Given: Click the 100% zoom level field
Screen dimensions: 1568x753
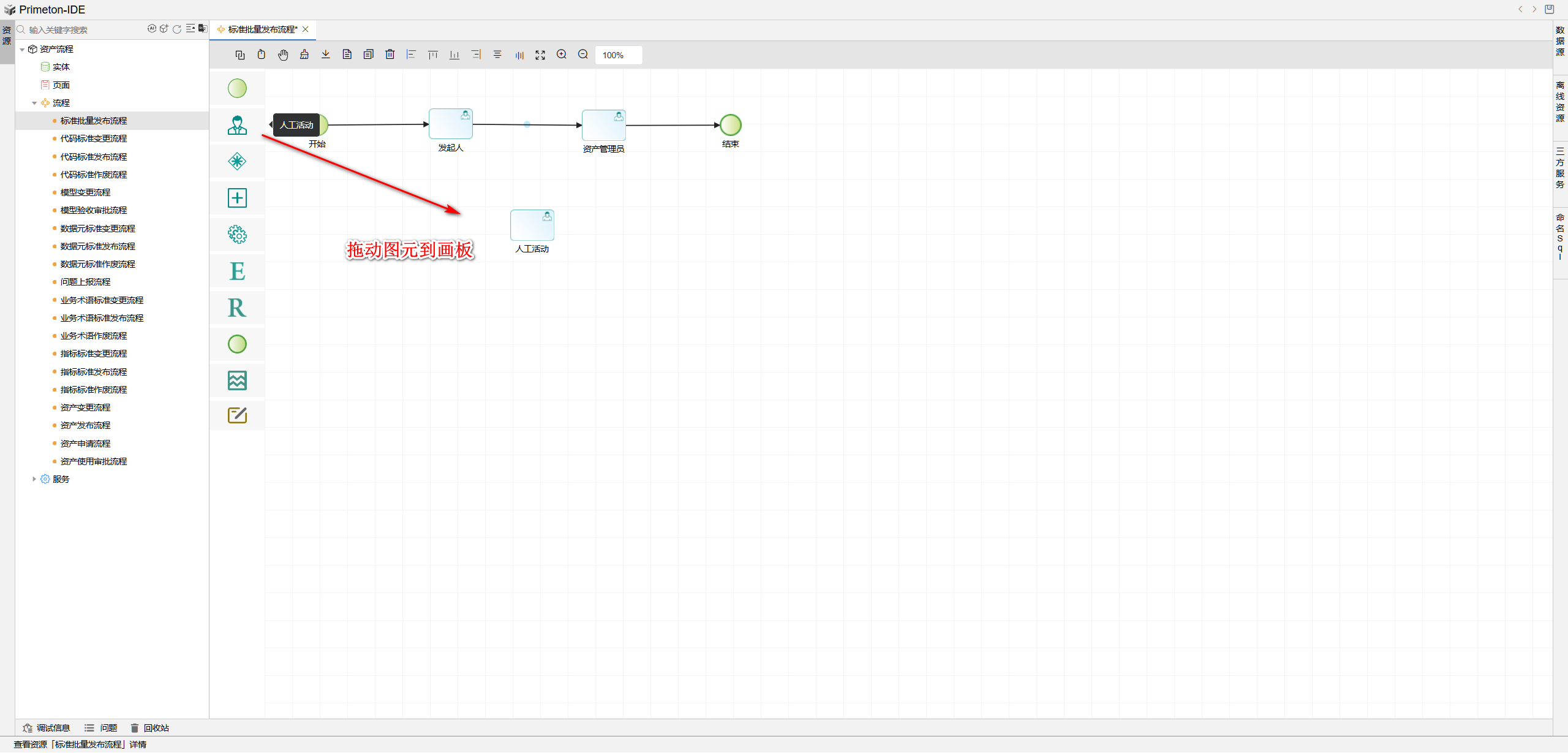Looking at the screenshot, I should click(x=618, y=55).
